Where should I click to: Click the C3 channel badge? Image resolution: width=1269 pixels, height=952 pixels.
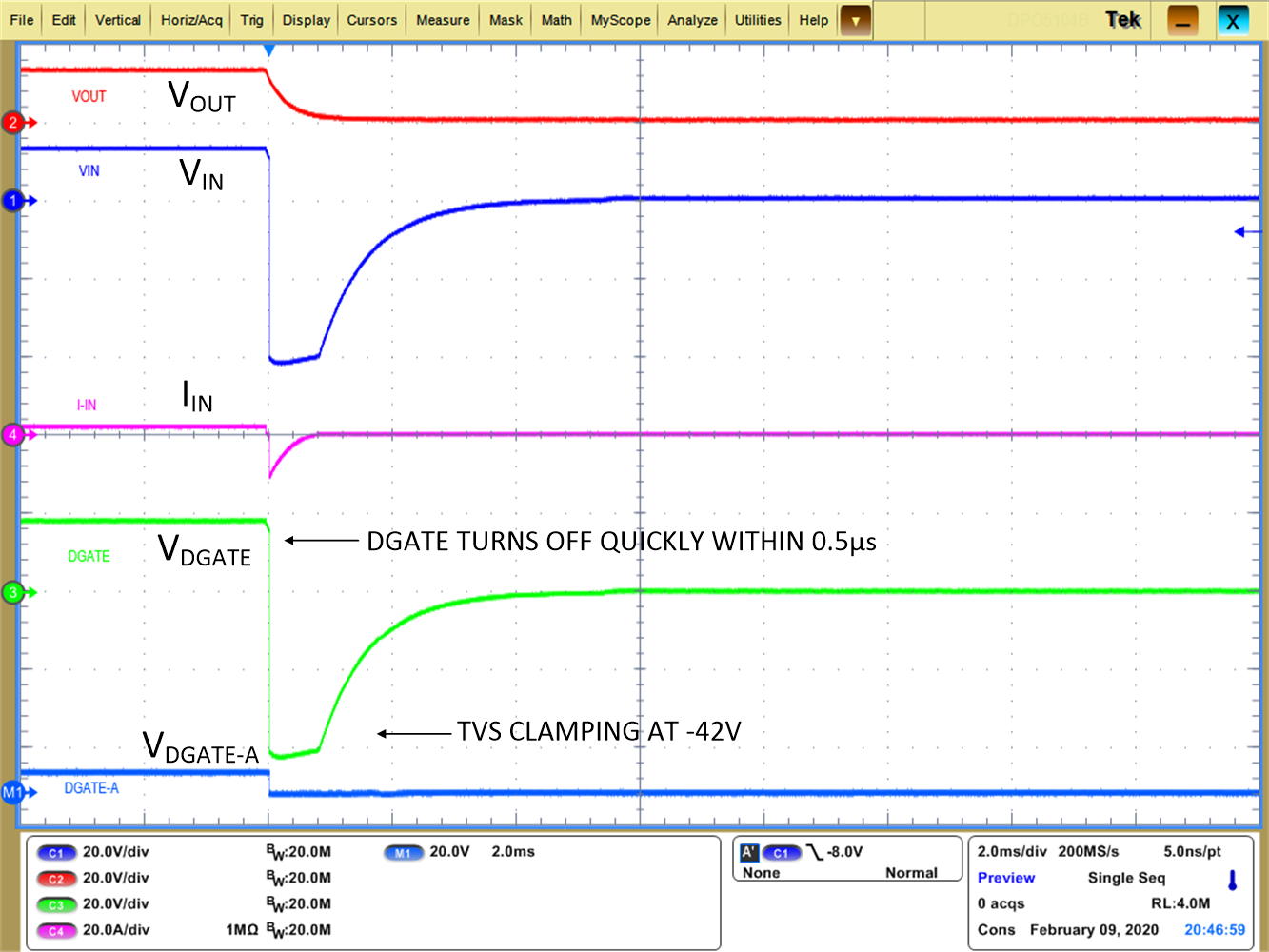point(57,903)
